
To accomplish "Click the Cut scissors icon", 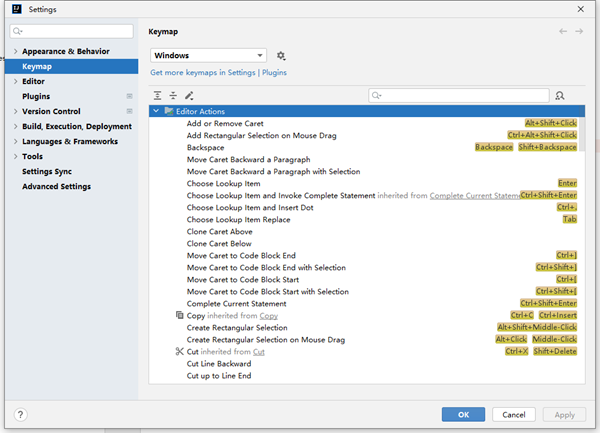I will tap(179, 351).
